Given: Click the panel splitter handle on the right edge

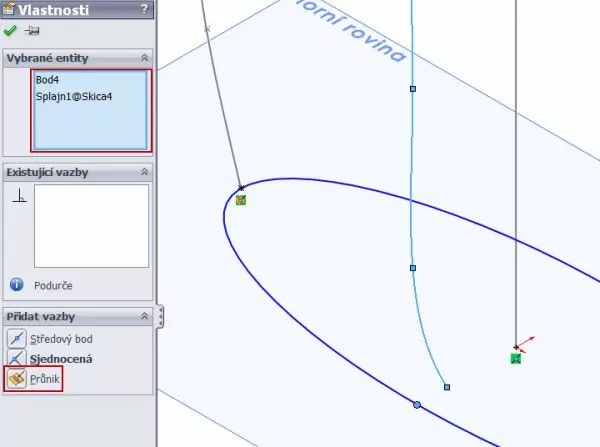Looking at the screenshot, I should point(160,317).
